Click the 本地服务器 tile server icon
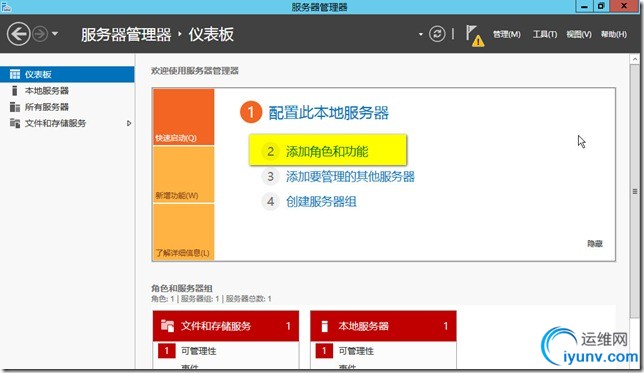 324,326
